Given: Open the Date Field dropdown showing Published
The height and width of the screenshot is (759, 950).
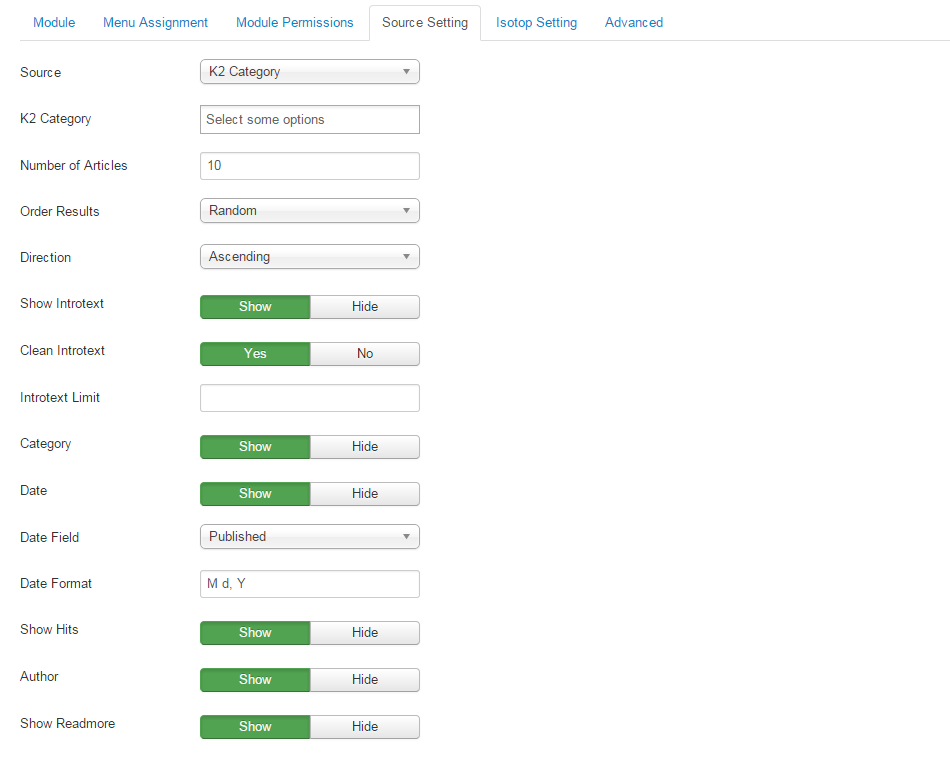Looking at the screenshot, I should click(310, 536).
